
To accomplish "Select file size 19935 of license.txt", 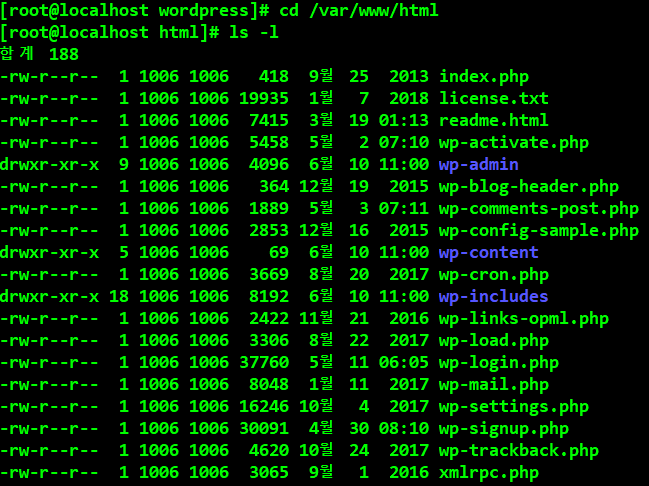I will coord(264,99).
